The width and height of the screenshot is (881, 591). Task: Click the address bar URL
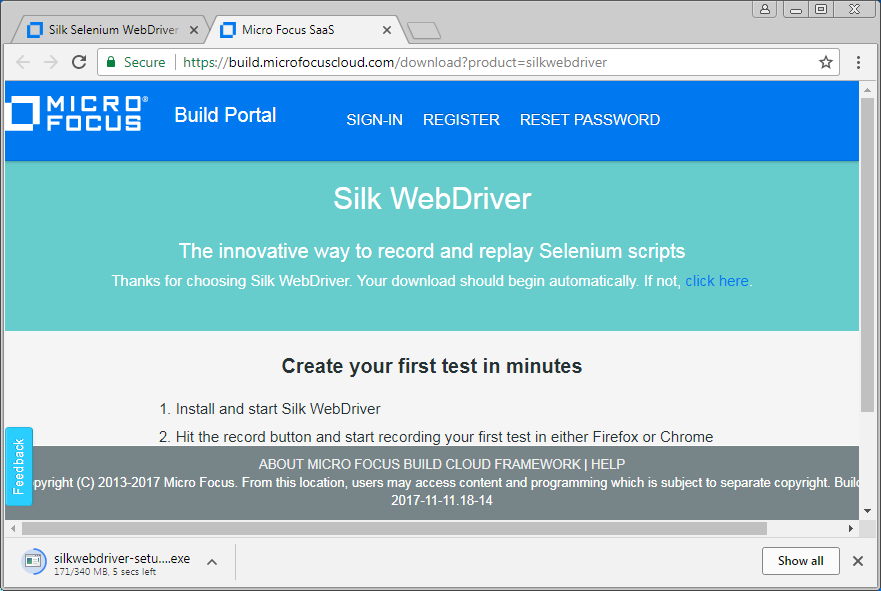click(395, 62)
